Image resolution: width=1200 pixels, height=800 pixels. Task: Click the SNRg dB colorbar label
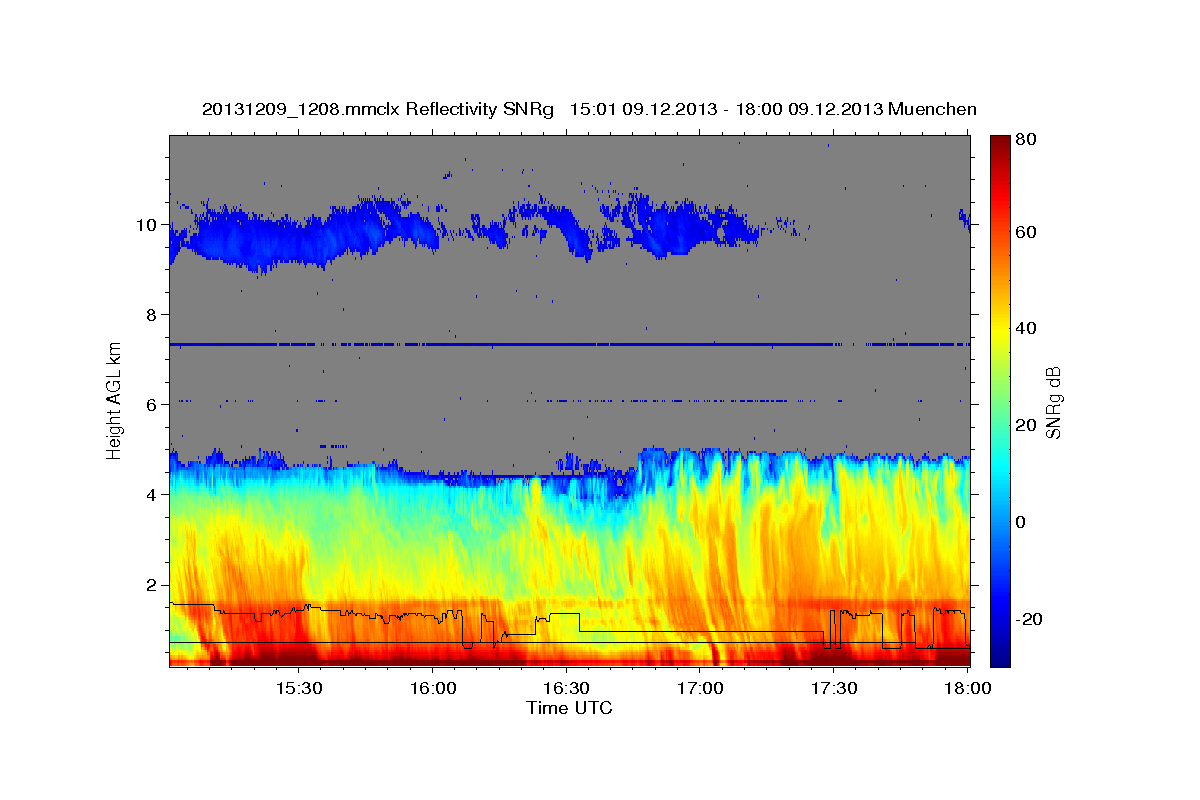tap(1053, 402)
